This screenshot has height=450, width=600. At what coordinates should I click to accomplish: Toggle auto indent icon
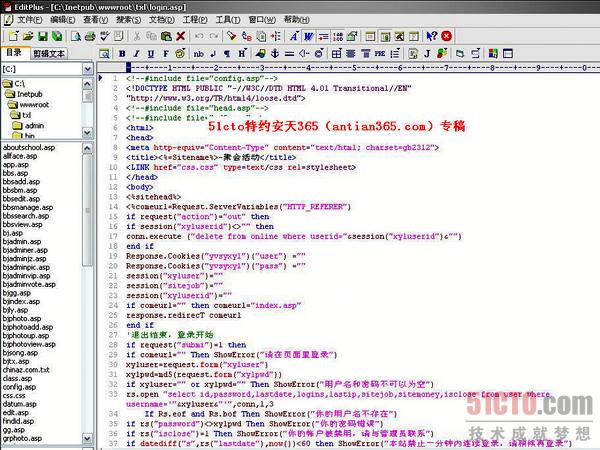(323, 36)
